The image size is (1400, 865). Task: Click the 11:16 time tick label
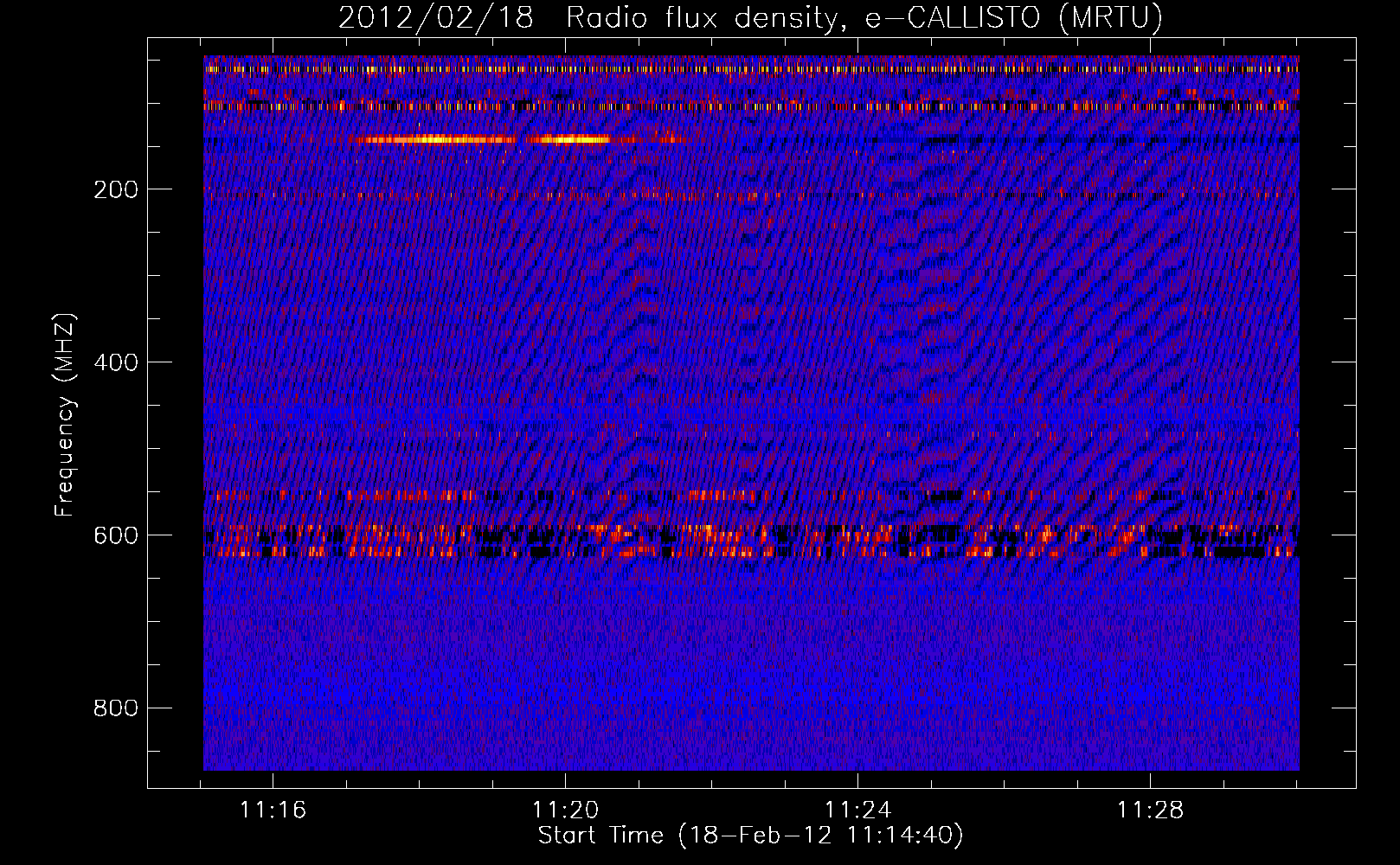pyautogui.click(x=273, y=811)
